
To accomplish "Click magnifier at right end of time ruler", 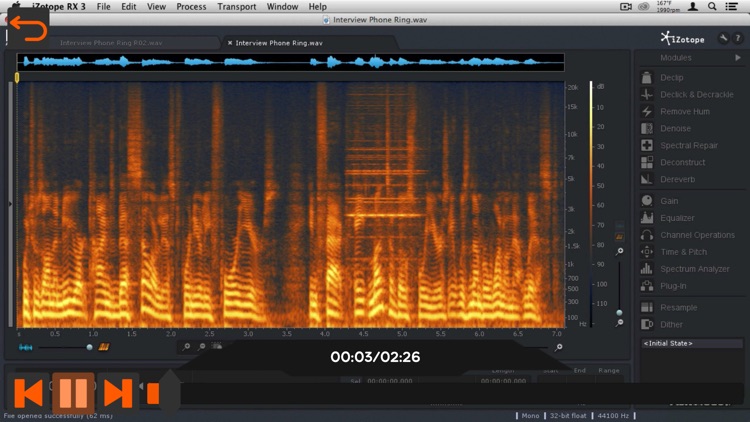I will click(558, 347).
